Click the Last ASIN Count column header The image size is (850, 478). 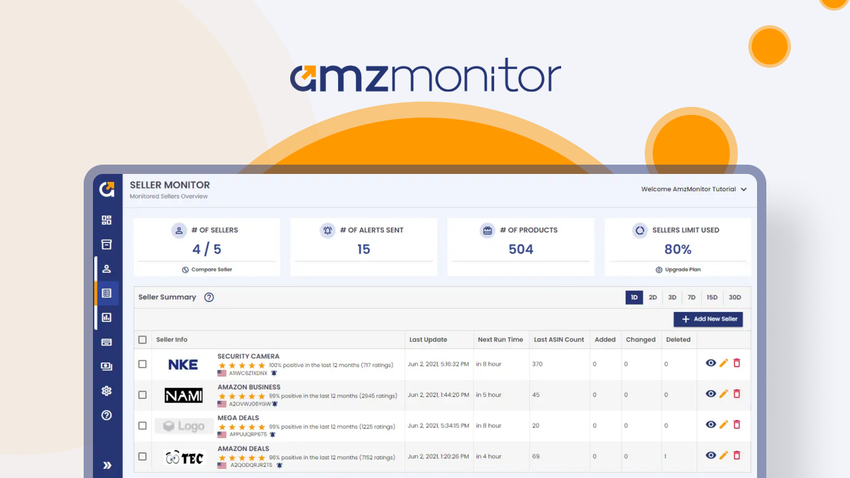coord(559,340)
